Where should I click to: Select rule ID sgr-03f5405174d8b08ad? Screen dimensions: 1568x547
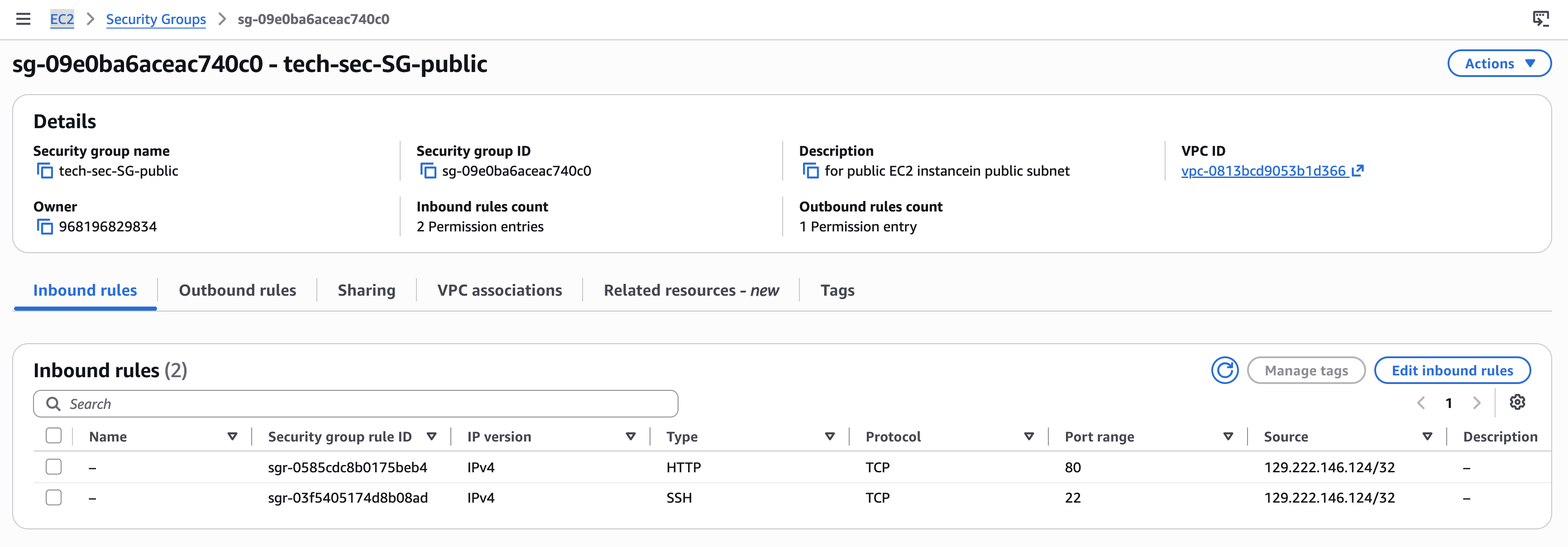(x=348, y=498)
